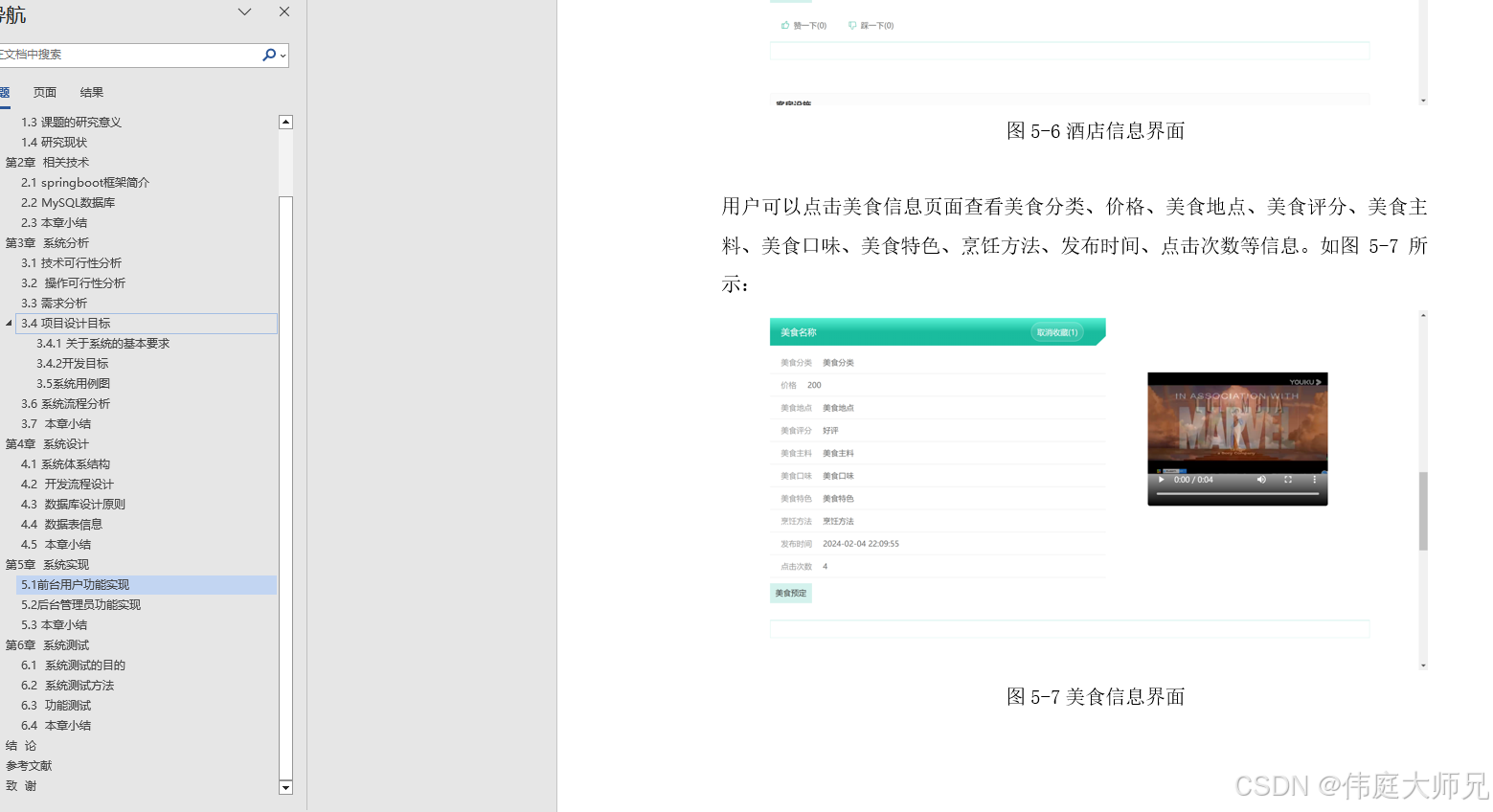The width and height of the screenshot is (1493, 812).
Task: Go to heading 1.3 课题的研究意义
Action: point(72,122)
